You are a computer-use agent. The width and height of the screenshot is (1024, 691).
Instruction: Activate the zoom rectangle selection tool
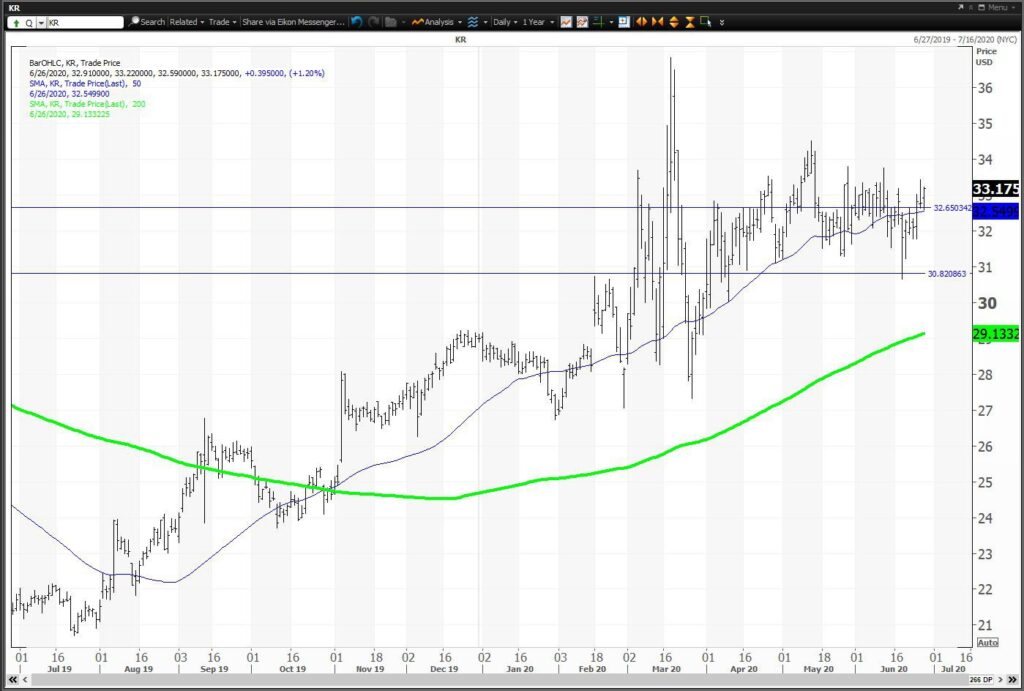[x=705, y=22]
